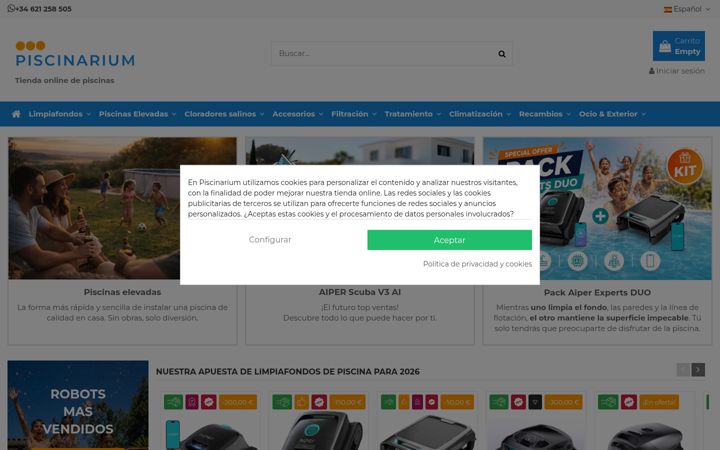The width and height of the screenshot is (720, 450).
Task: Click the teal plus icon between robots
Action: pos(600,216)
